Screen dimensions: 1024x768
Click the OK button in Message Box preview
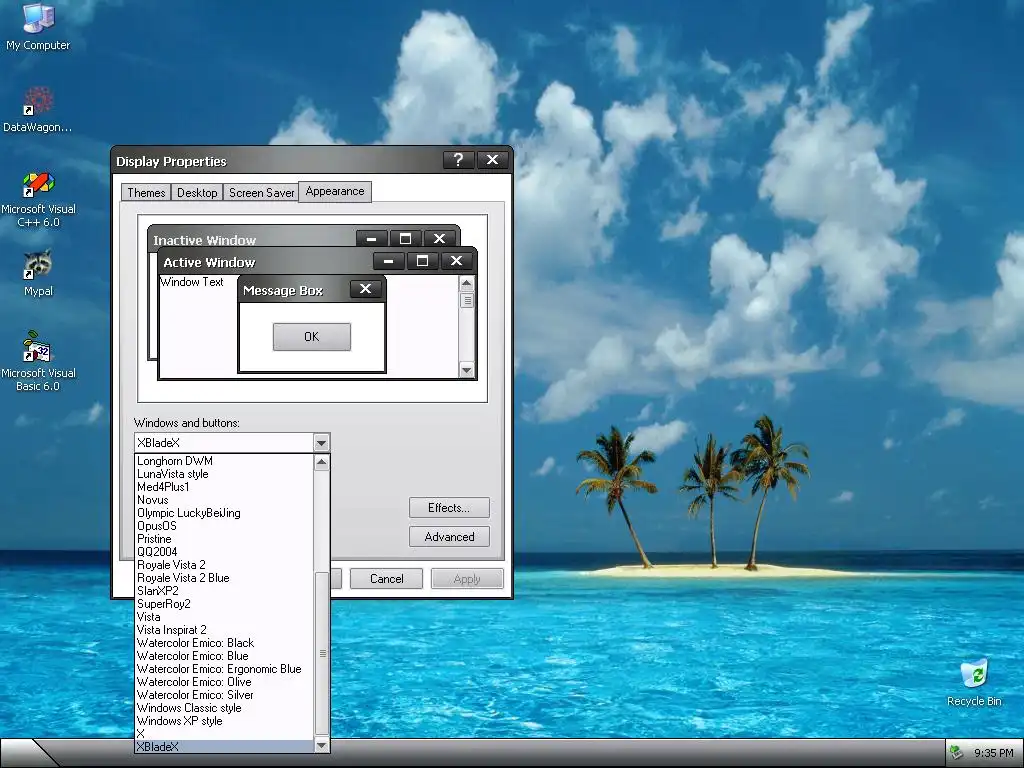312,336
